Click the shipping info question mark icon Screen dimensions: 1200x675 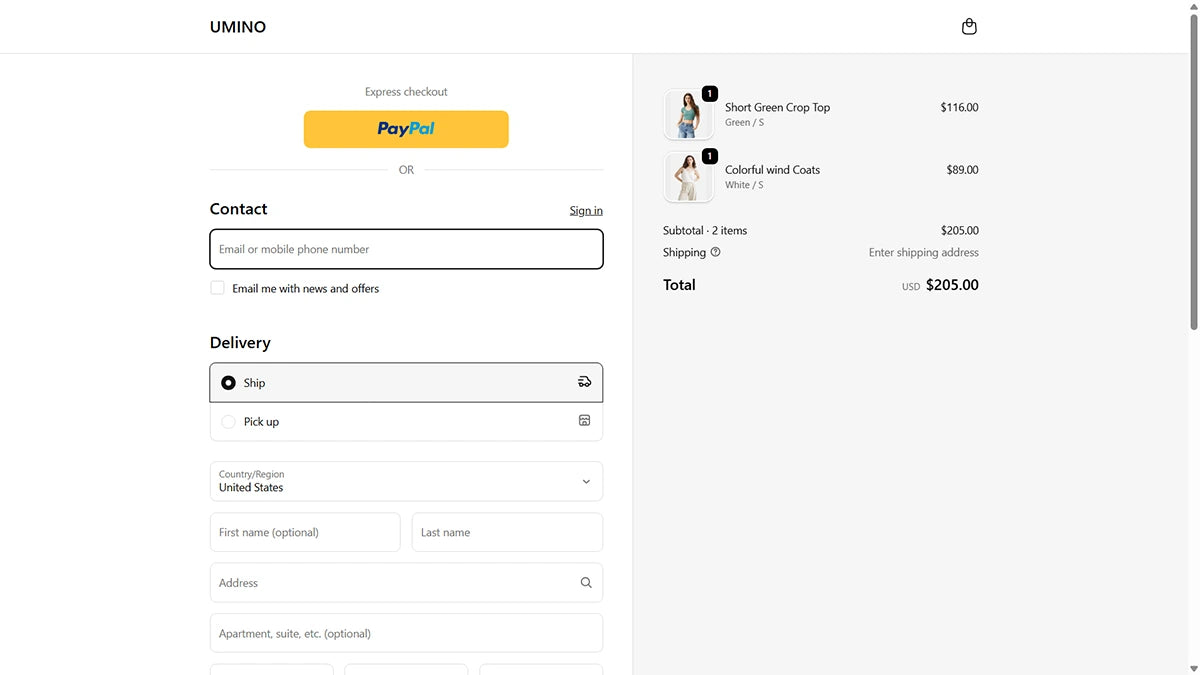715,252
